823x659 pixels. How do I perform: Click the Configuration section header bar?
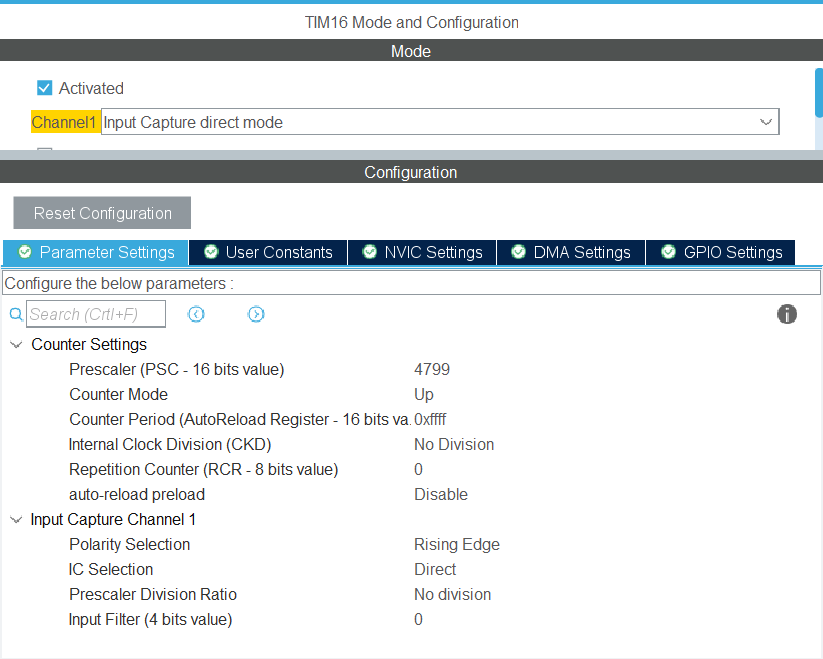412,172
